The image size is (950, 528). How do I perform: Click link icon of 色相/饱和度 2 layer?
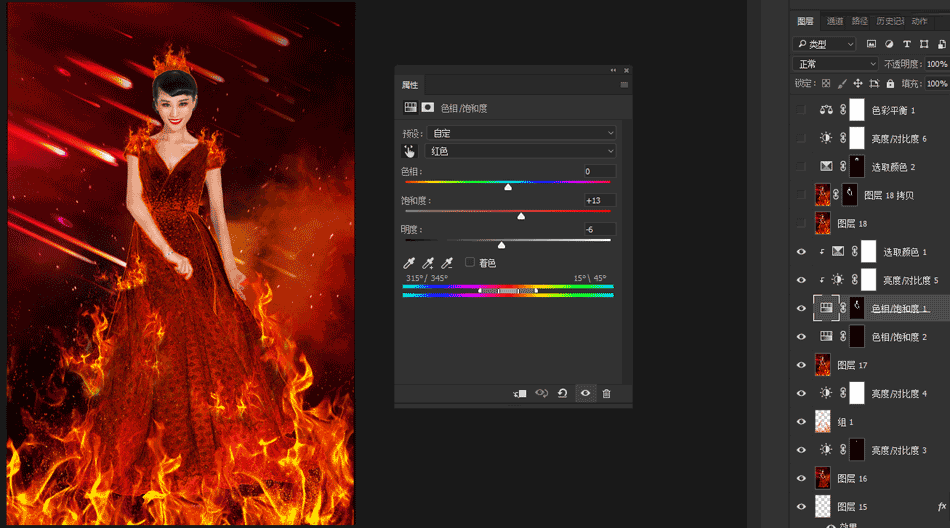click(x=843, y=336)
